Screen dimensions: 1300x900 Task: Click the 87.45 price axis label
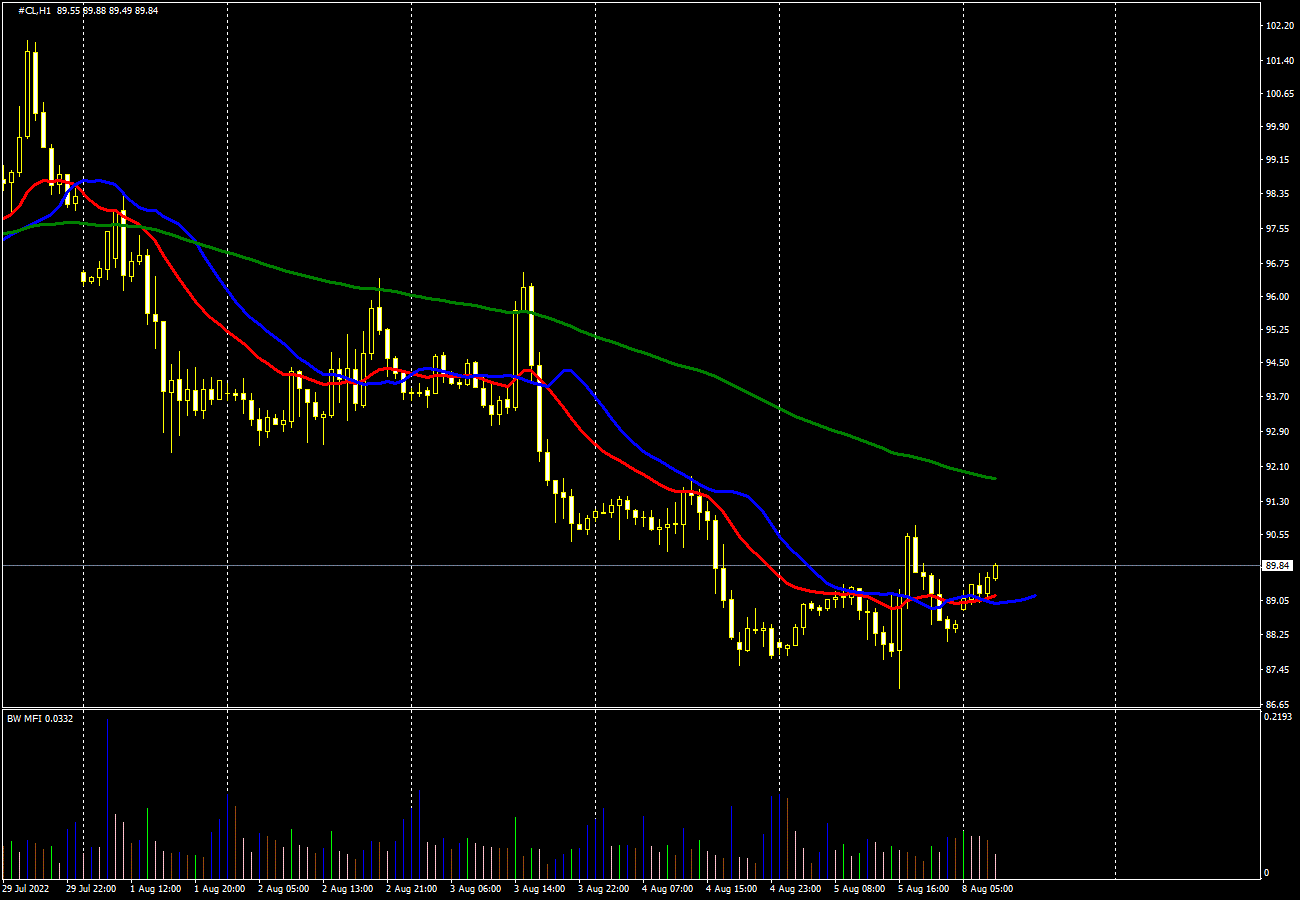(x=1279, y=670)
